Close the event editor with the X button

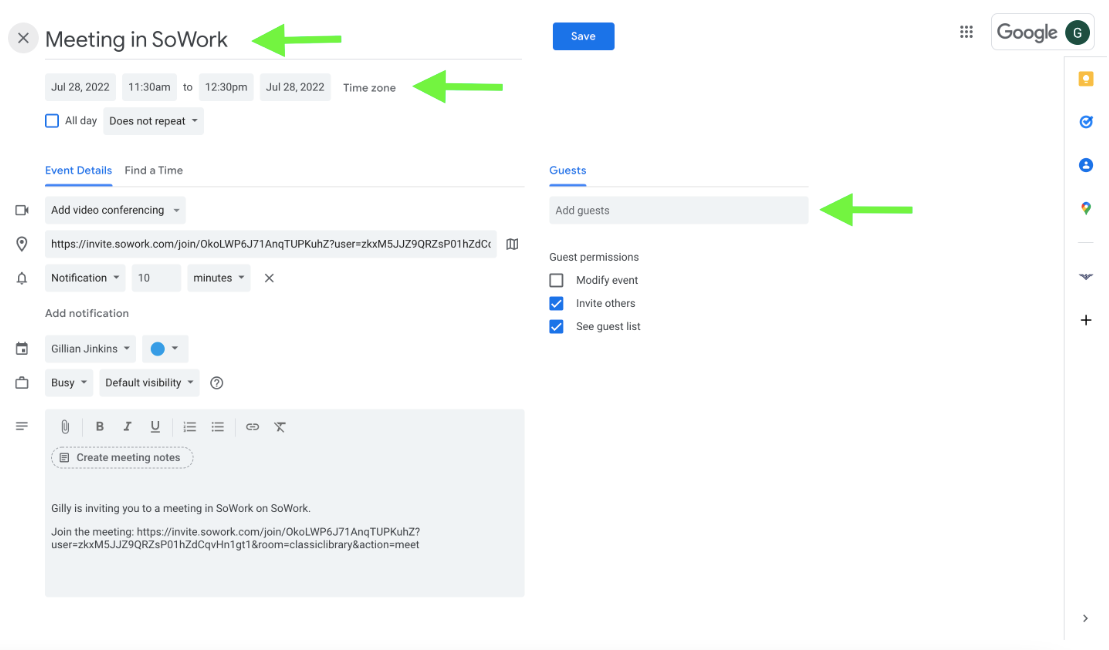coord(23,38)
